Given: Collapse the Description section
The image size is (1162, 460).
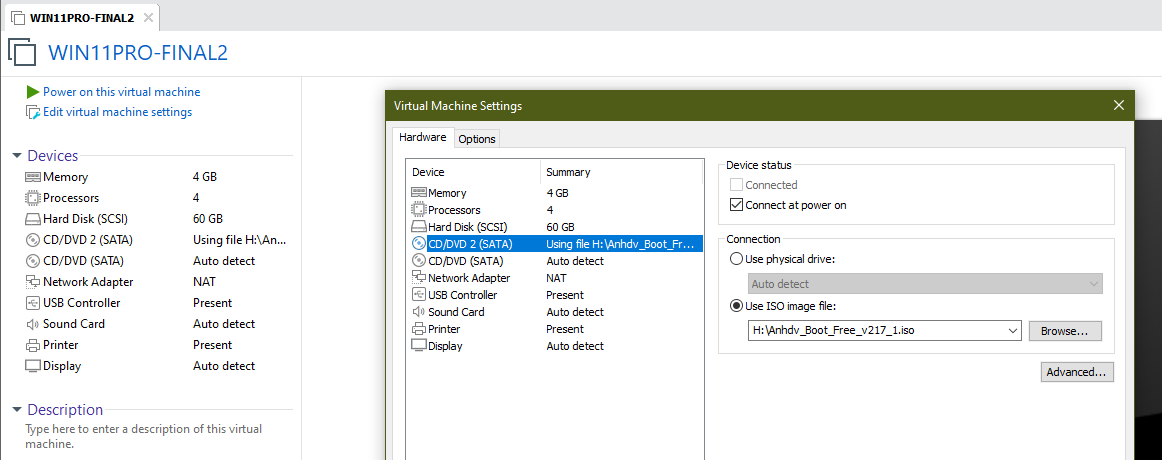Looking at the screenshot, I should pos(17,410).
